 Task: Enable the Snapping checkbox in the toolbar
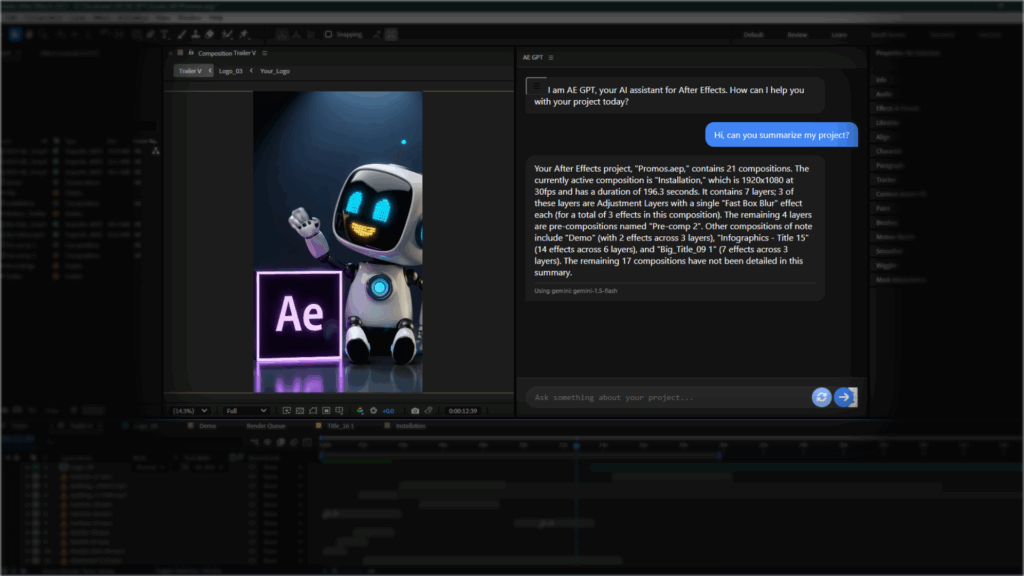[x=330, y=33]
